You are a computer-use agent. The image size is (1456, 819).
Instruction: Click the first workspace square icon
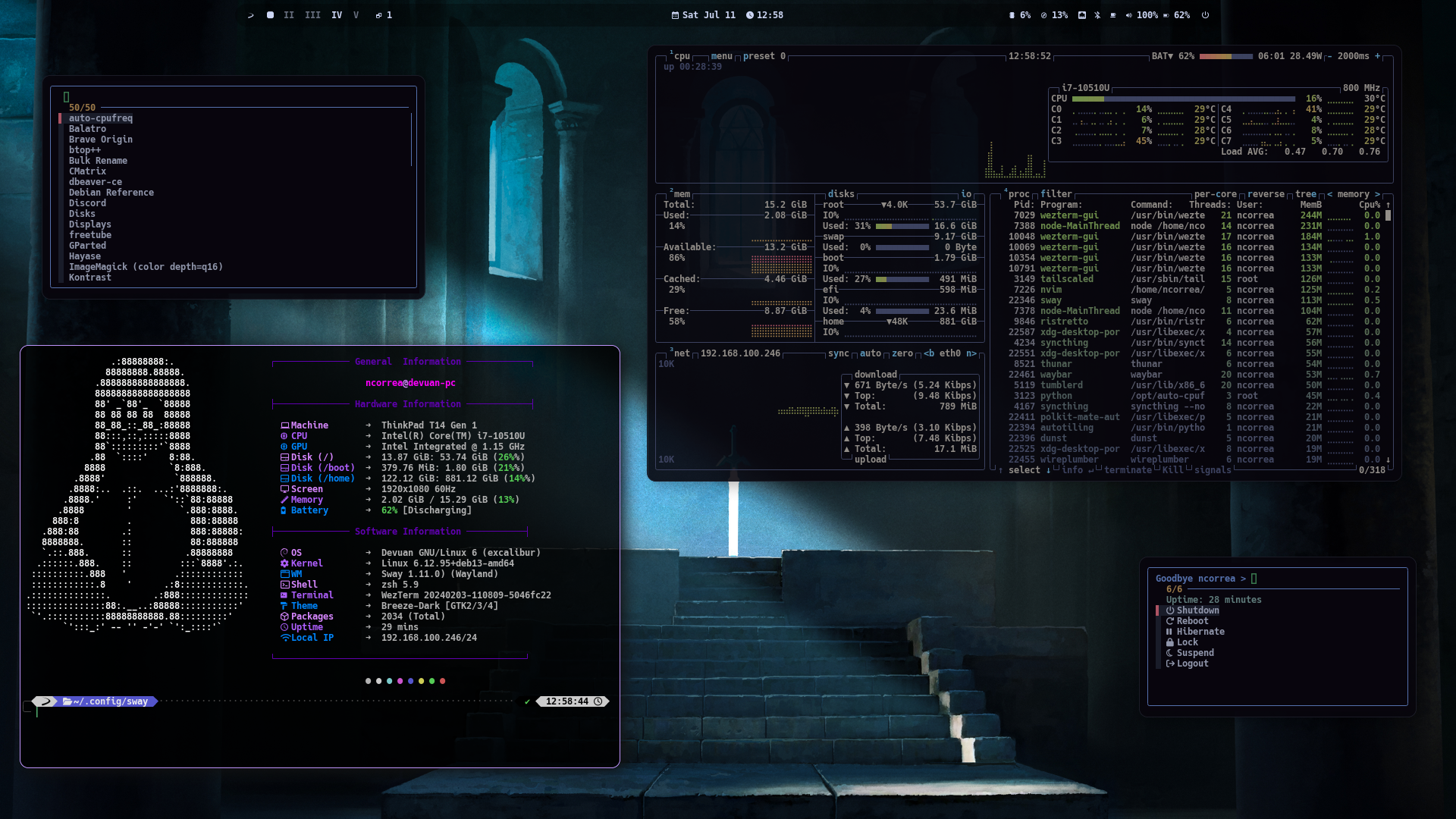point(270,15)
